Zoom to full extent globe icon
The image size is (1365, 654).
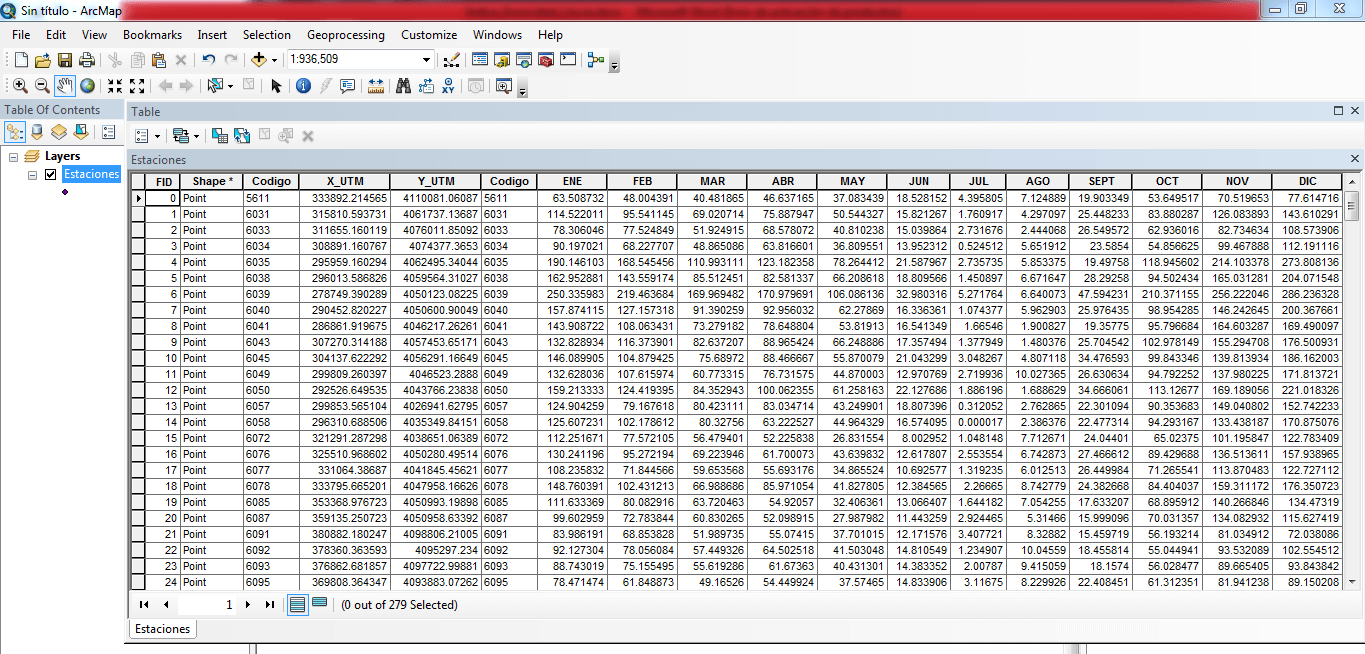click(x=88, y=86)
